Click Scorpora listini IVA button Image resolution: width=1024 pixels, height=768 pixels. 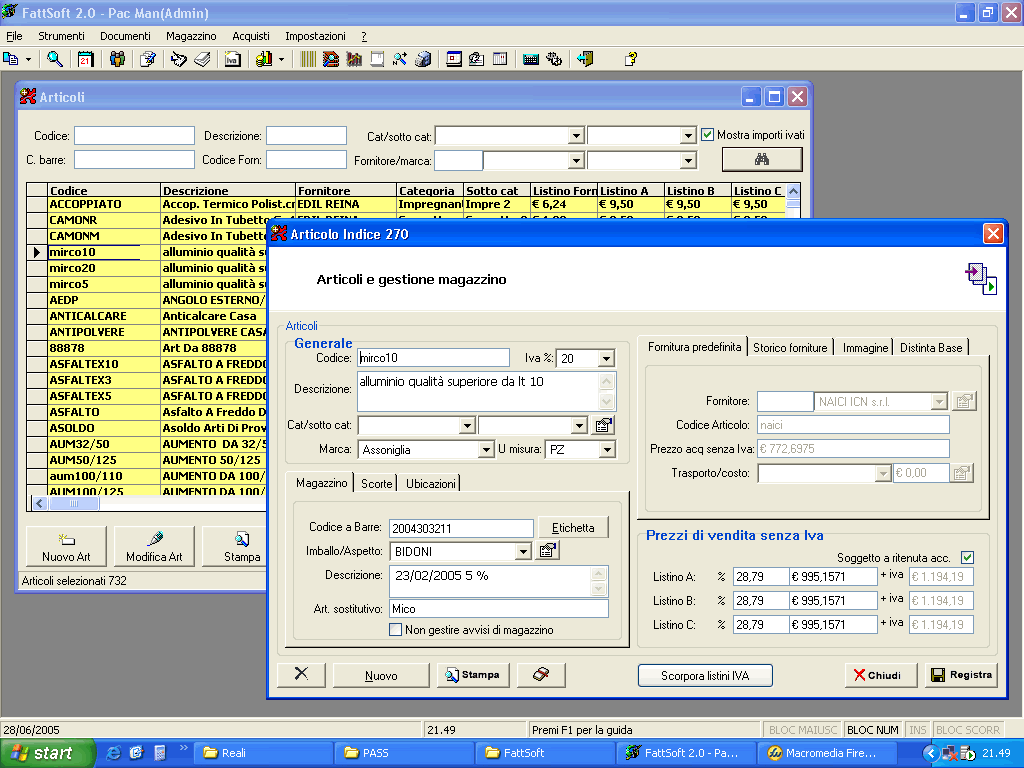pos(705,675)
